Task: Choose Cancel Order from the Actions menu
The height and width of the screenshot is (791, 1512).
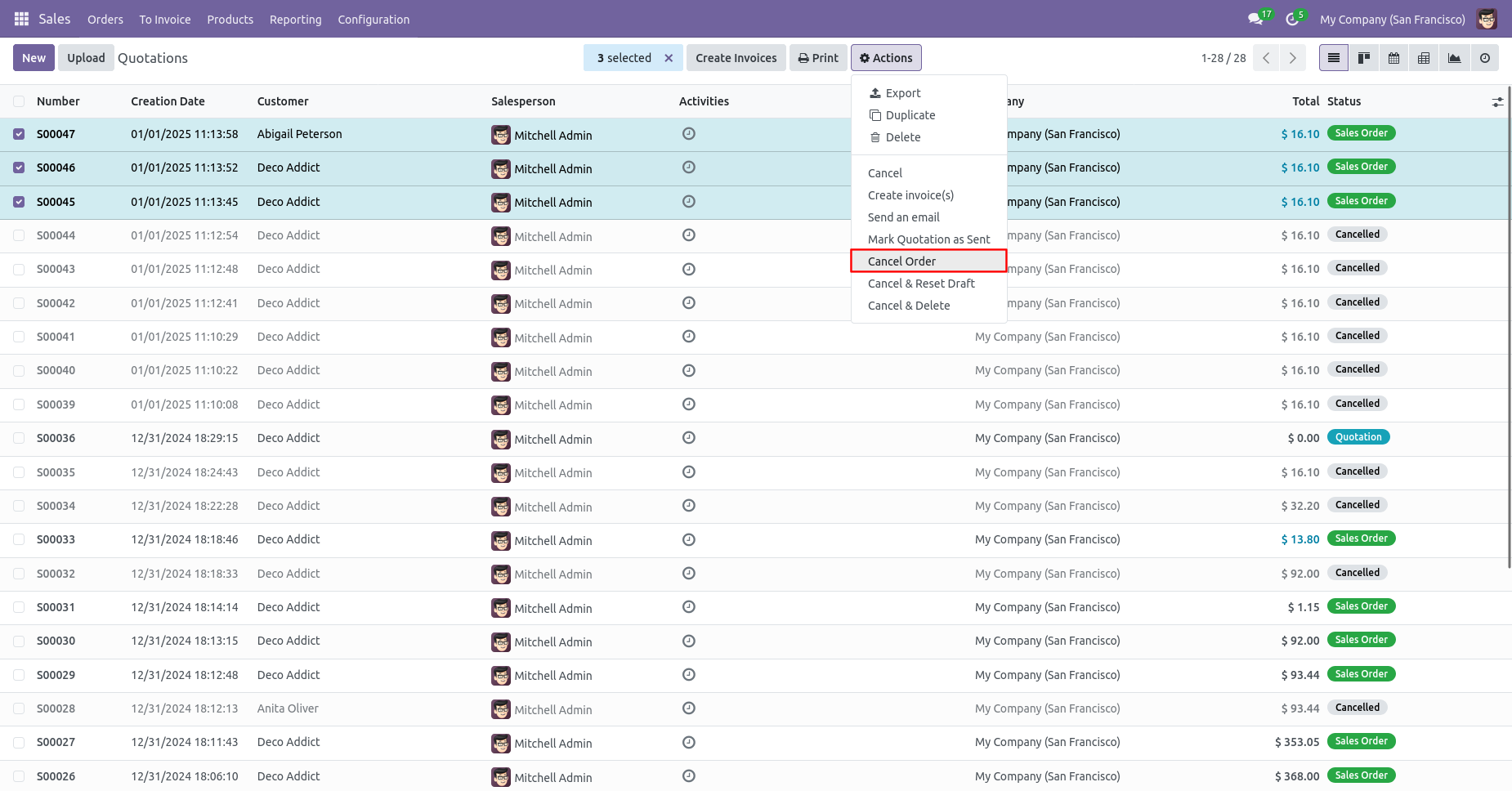Action: click(x=928, y=261)
